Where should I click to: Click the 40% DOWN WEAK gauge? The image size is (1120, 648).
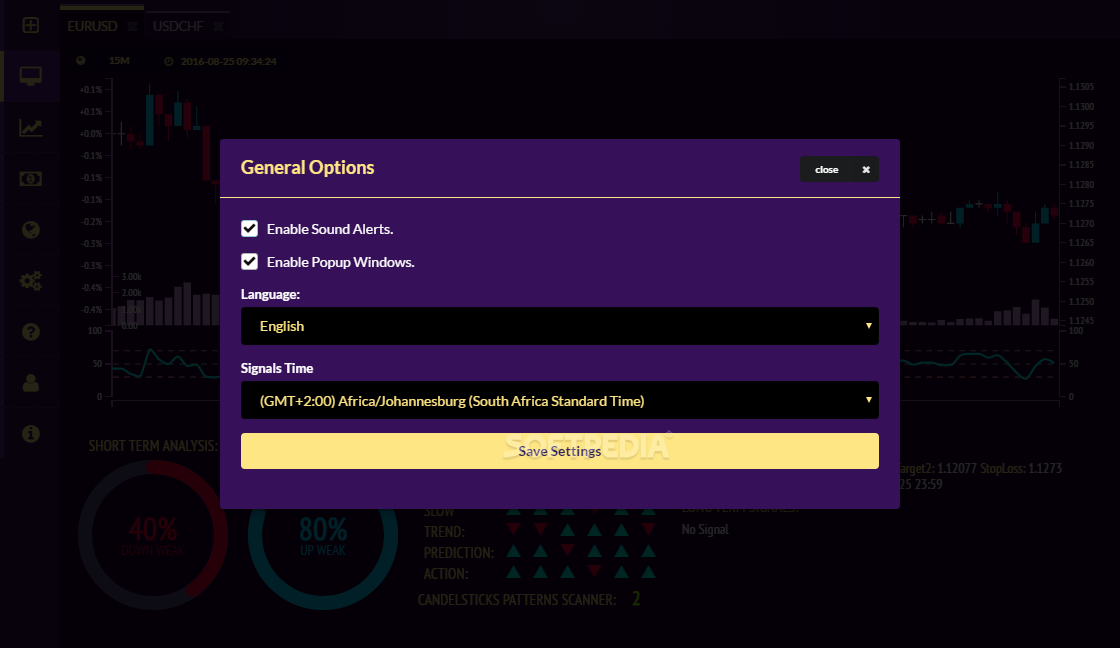(x=153, y=535)
